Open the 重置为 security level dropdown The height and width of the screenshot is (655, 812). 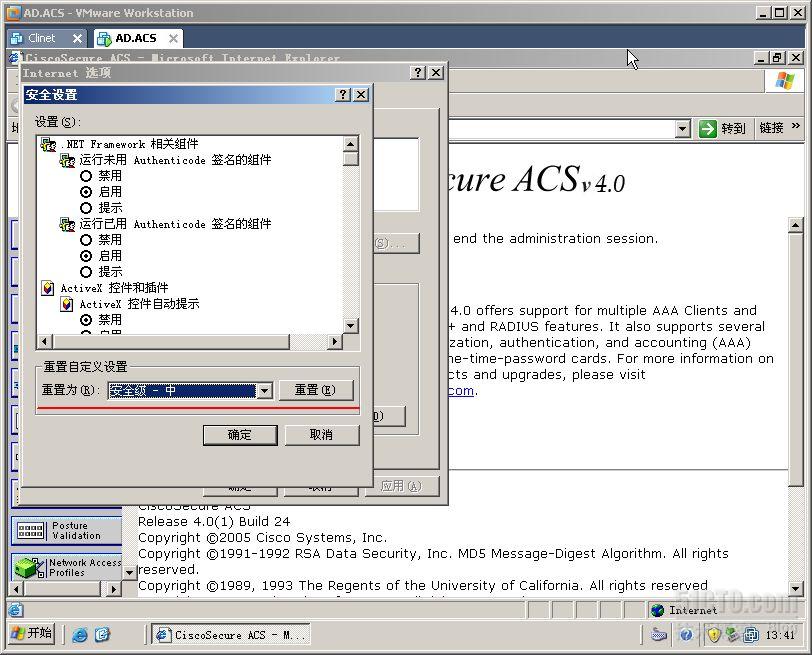[264, 390]
